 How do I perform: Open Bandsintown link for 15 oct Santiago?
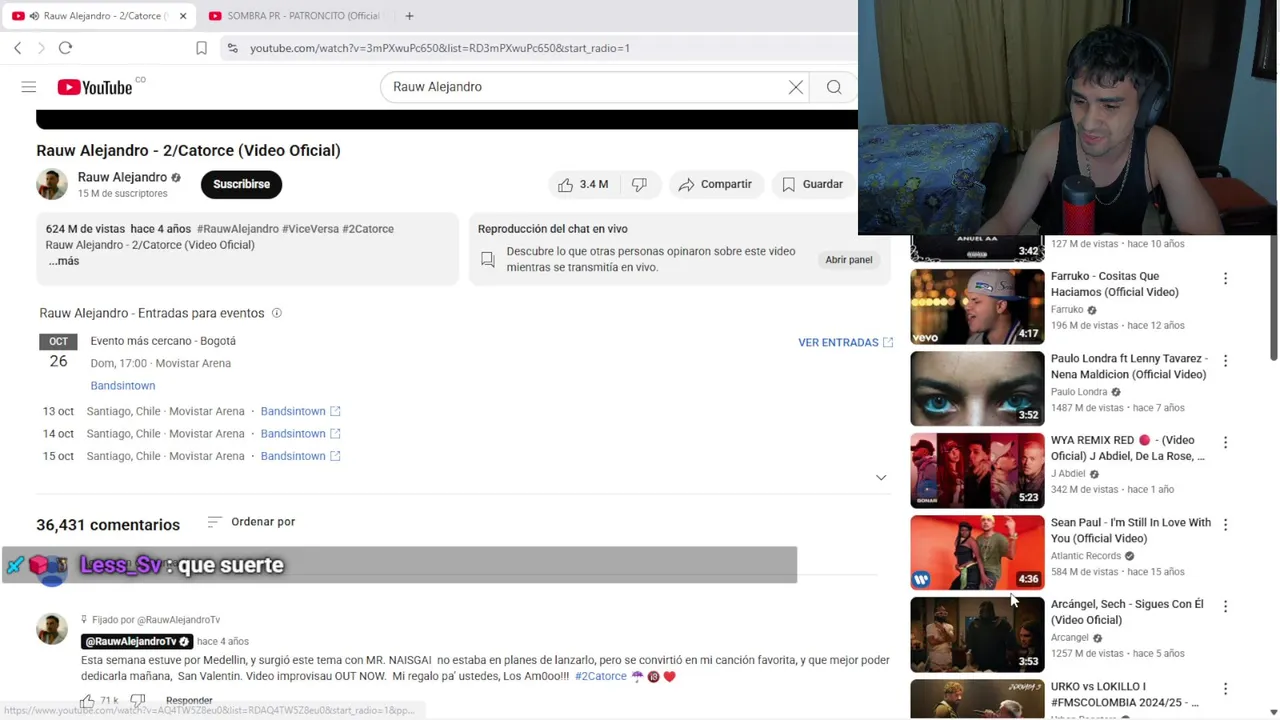300,456
